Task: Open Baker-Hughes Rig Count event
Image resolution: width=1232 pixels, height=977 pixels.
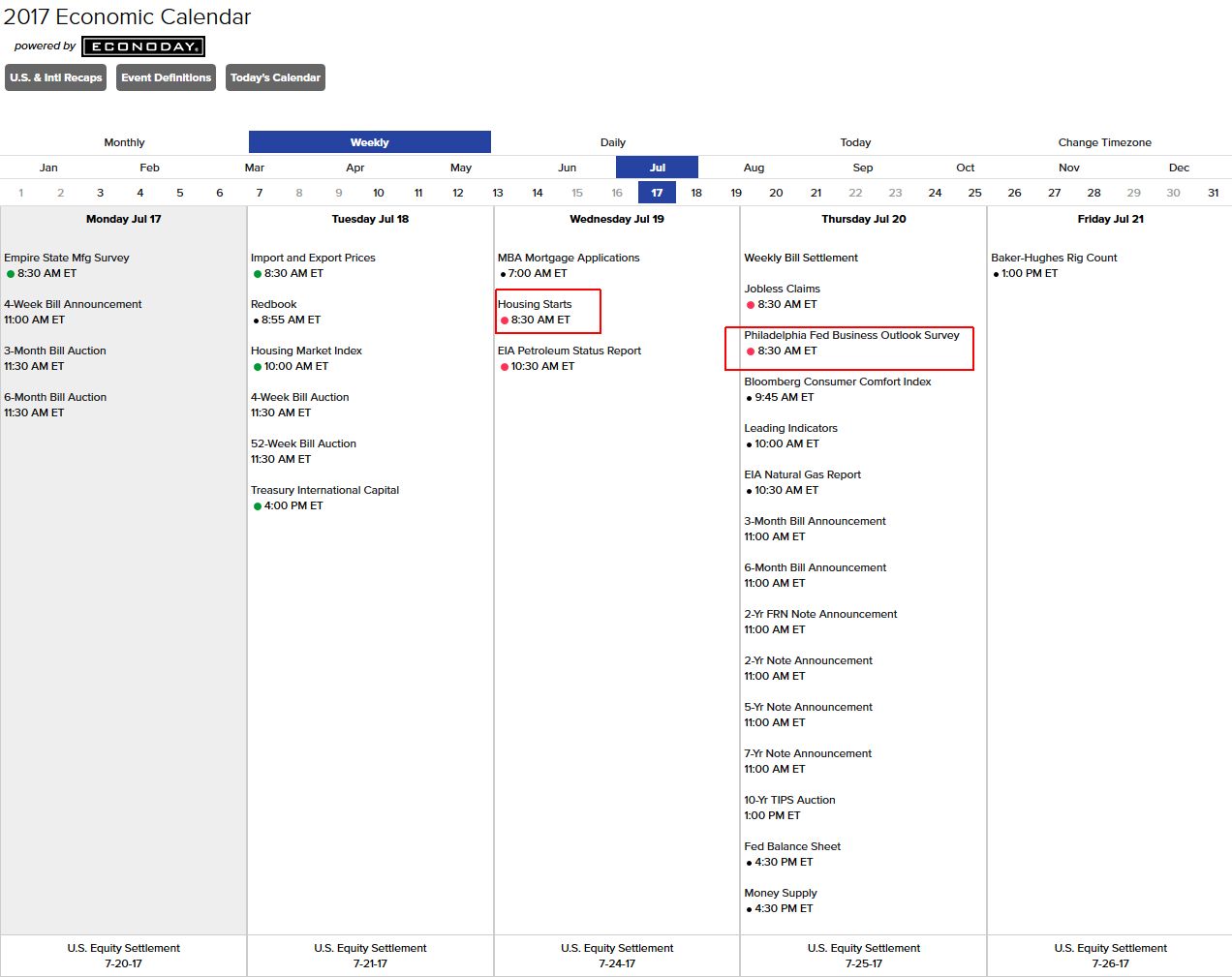Action: pos(1054,258)
